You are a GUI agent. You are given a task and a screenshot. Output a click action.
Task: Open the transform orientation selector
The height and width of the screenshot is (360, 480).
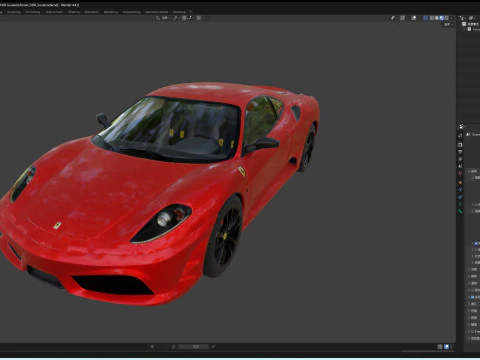pyautogui.click(x=163, y=18)
